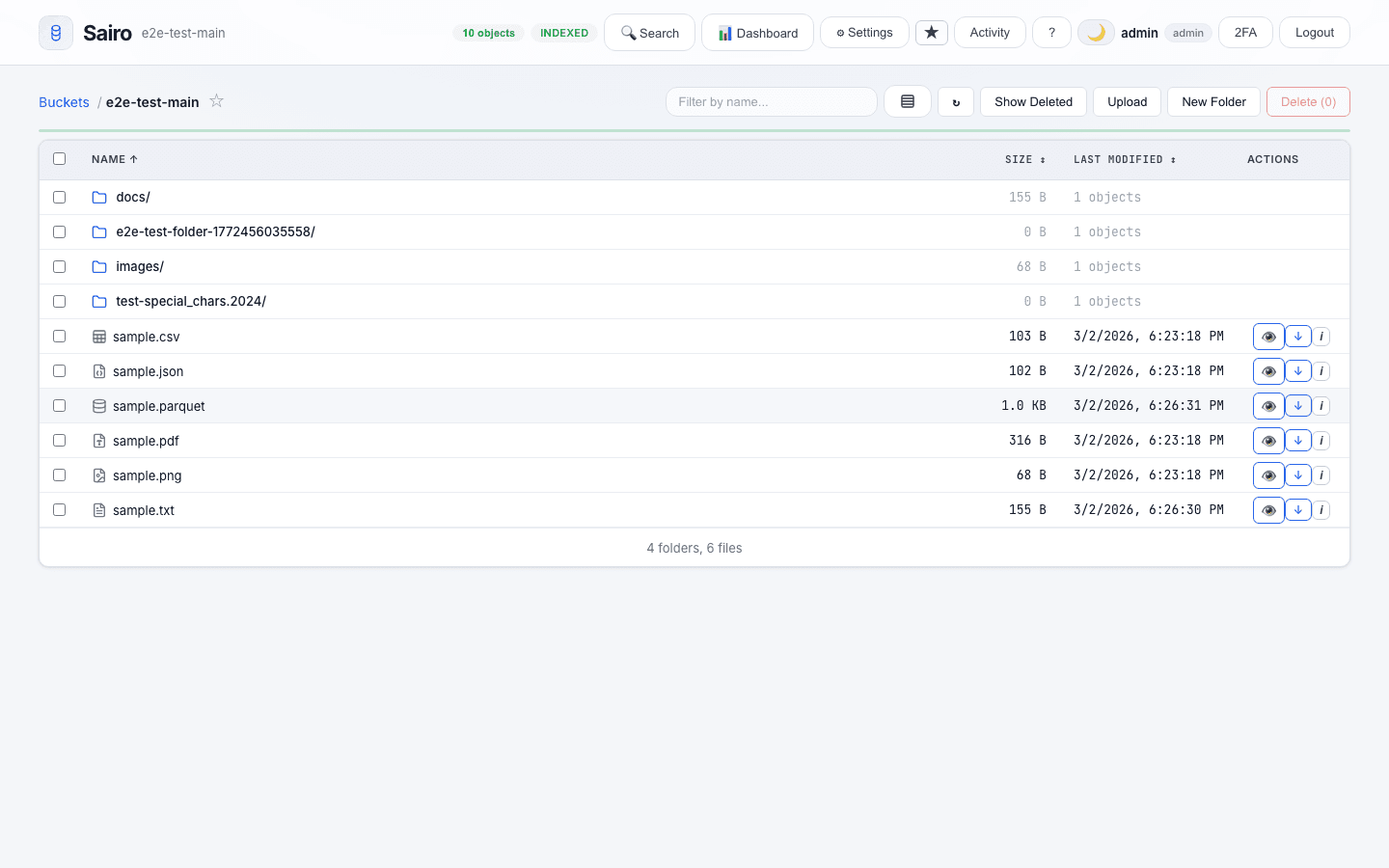The width and height of the screenshot is (1389, 868).
Task: Download sample.csv
Action: [x=1298, y=337]
